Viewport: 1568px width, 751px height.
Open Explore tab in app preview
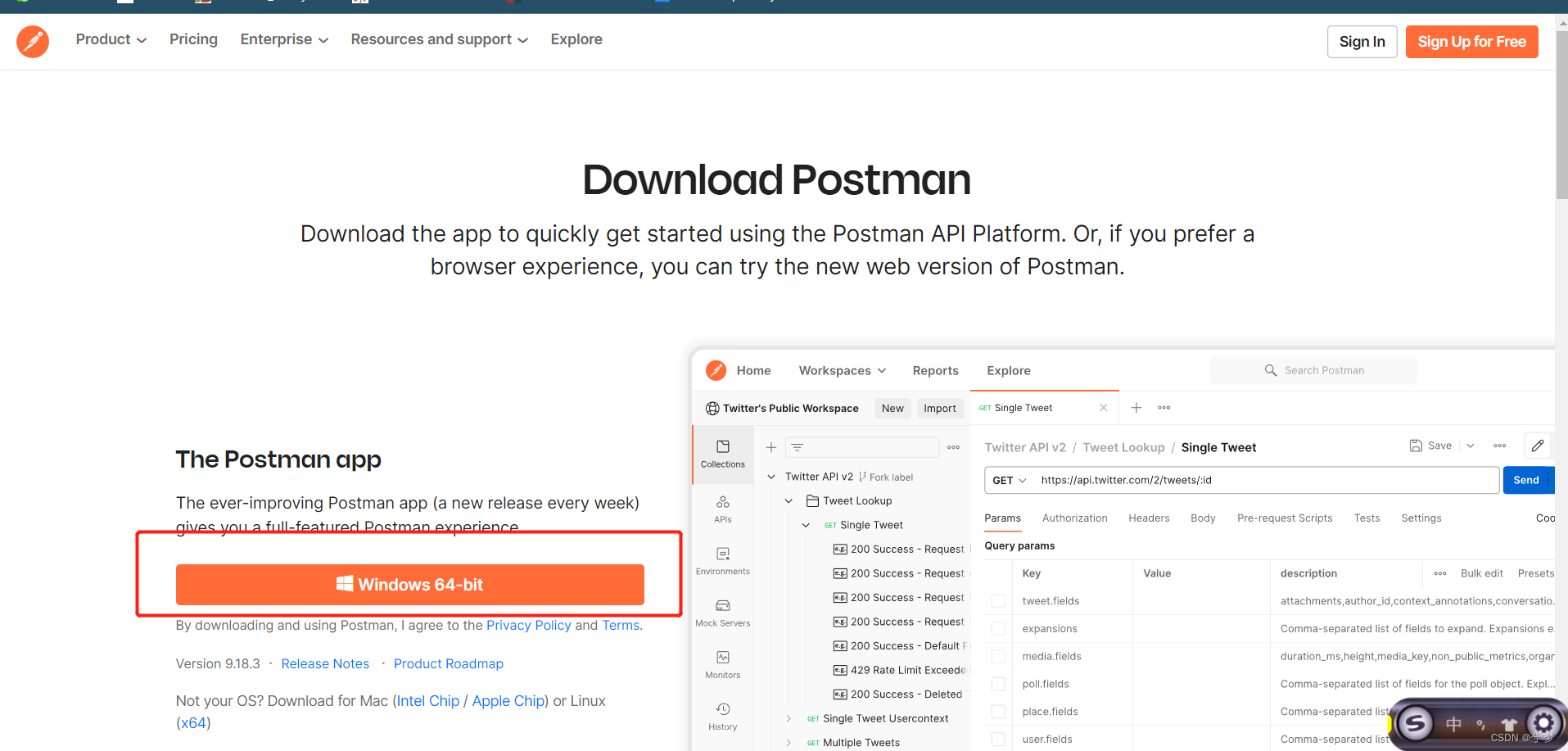click(x=1009, y=370)
